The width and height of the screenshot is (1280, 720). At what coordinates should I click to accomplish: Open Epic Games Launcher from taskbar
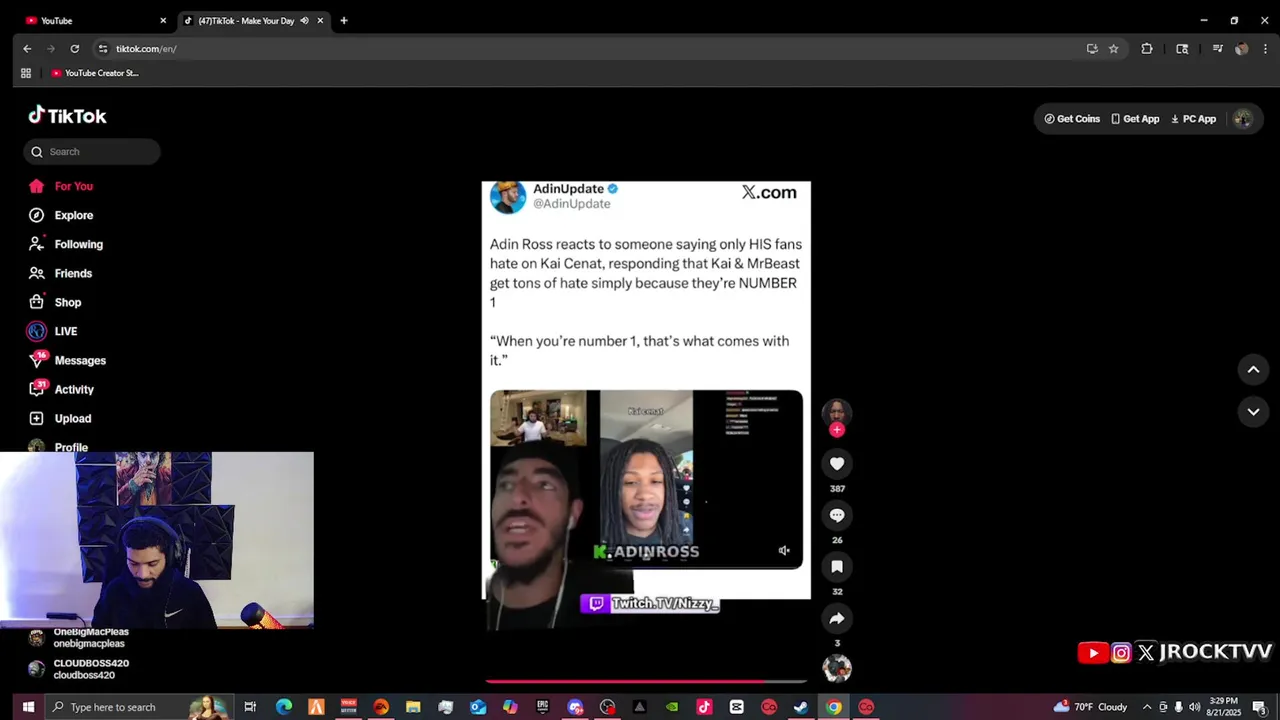tap(543, 707)
